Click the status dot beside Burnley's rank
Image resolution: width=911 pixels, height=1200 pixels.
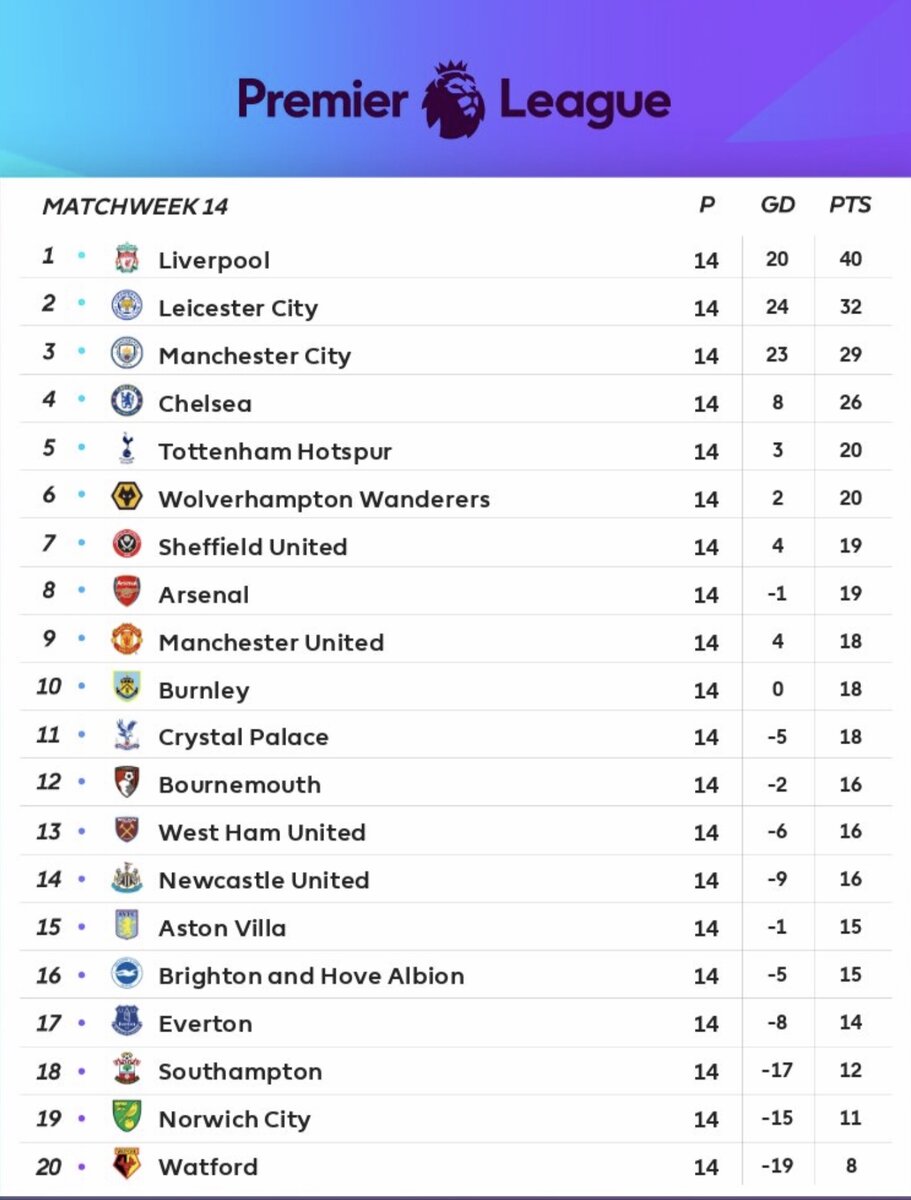(x=82, y=686)
